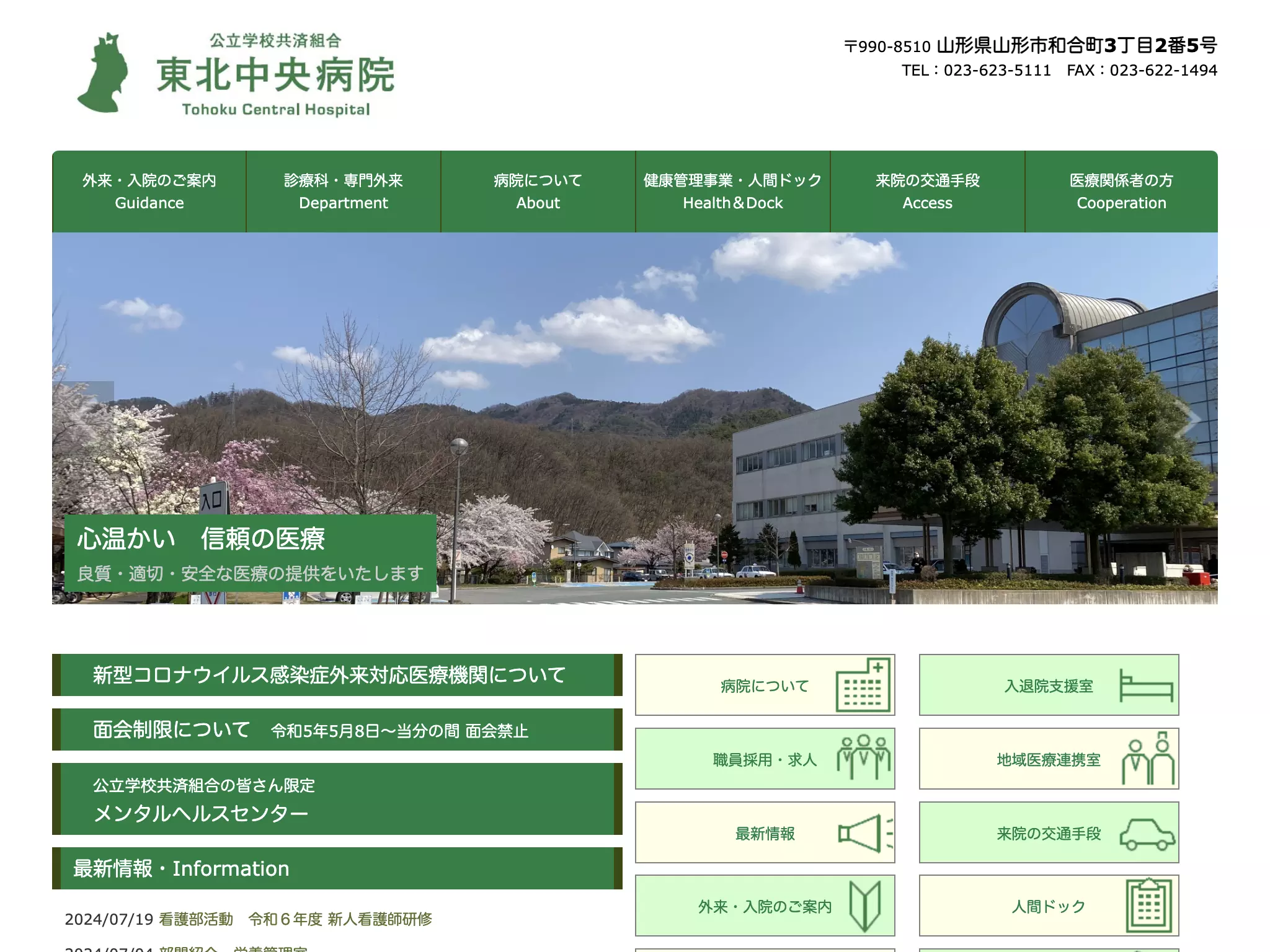
Task: Click the clipboard icon on 人間ドック tile
Action: click(x=1149, y=906)
